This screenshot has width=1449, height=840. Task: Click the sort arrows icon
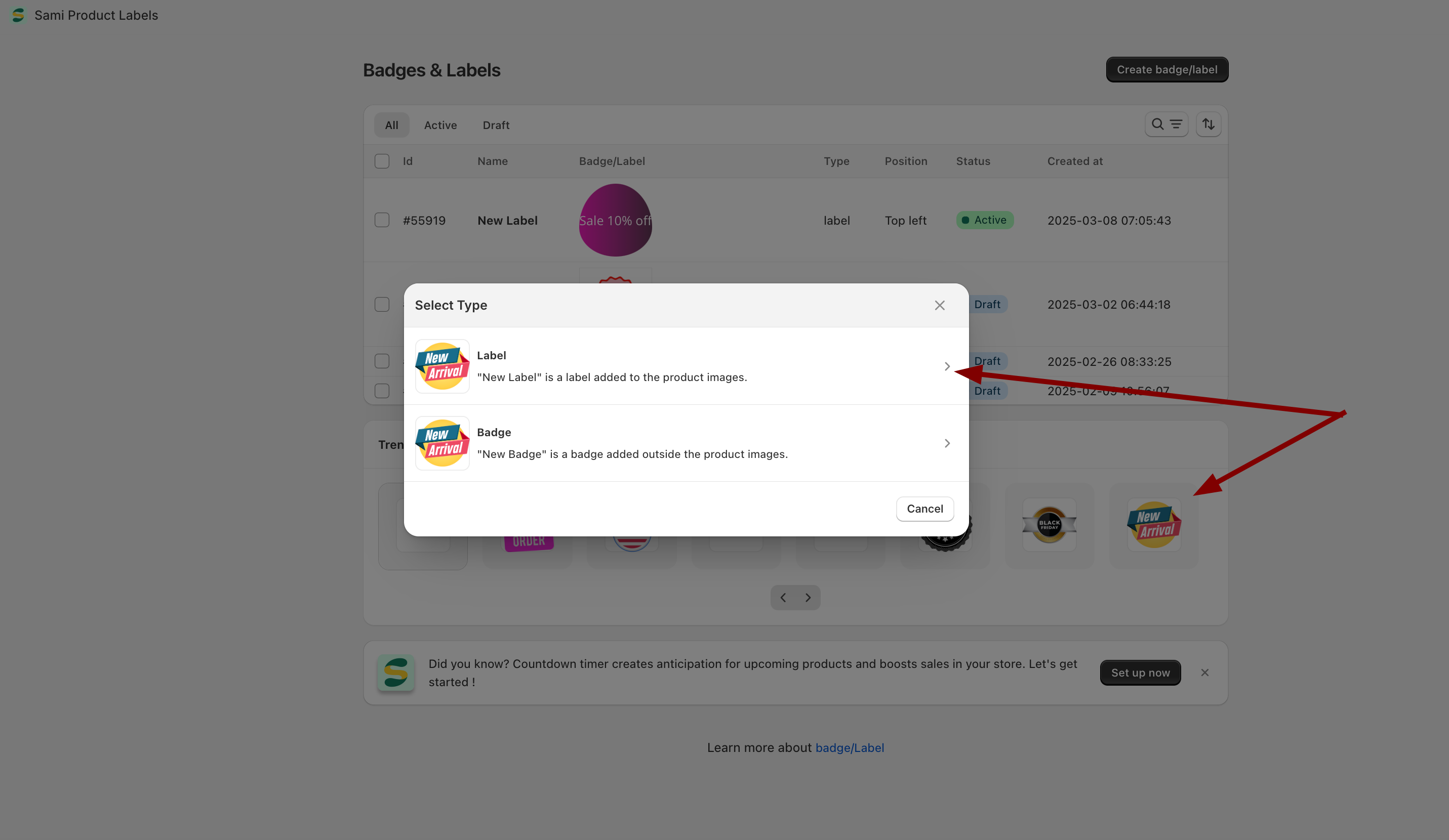(1208, 124)
